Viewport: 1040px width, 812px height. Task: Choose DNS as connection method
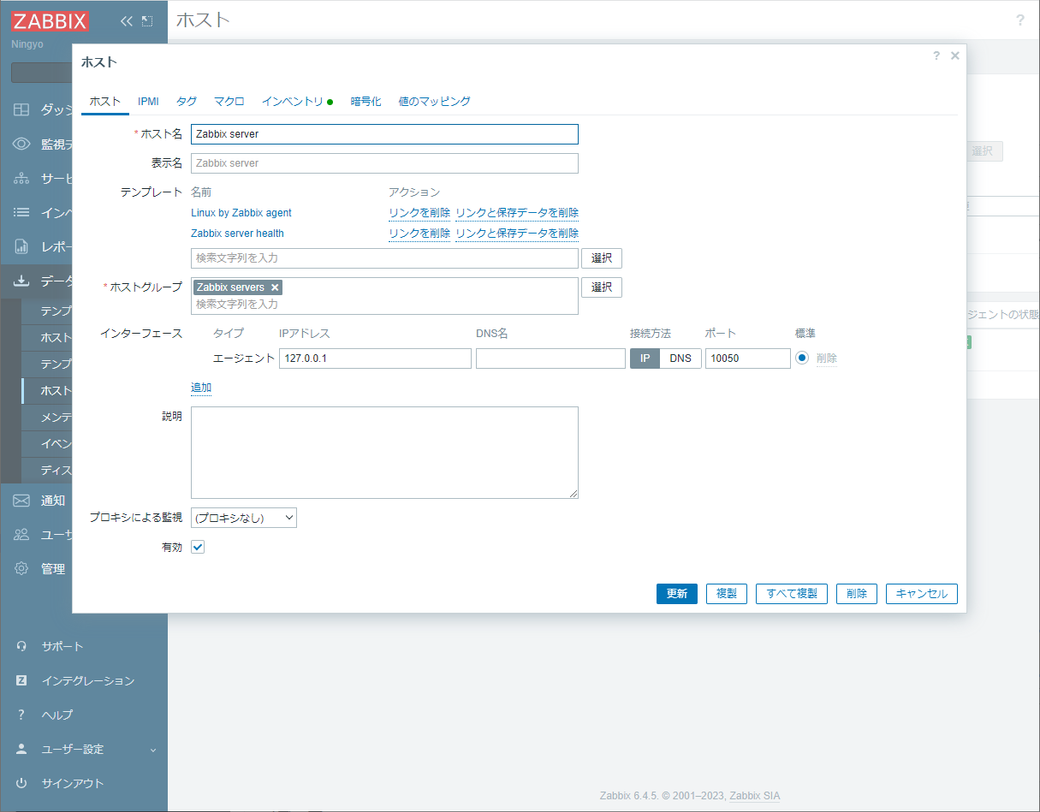coord(681,358)
